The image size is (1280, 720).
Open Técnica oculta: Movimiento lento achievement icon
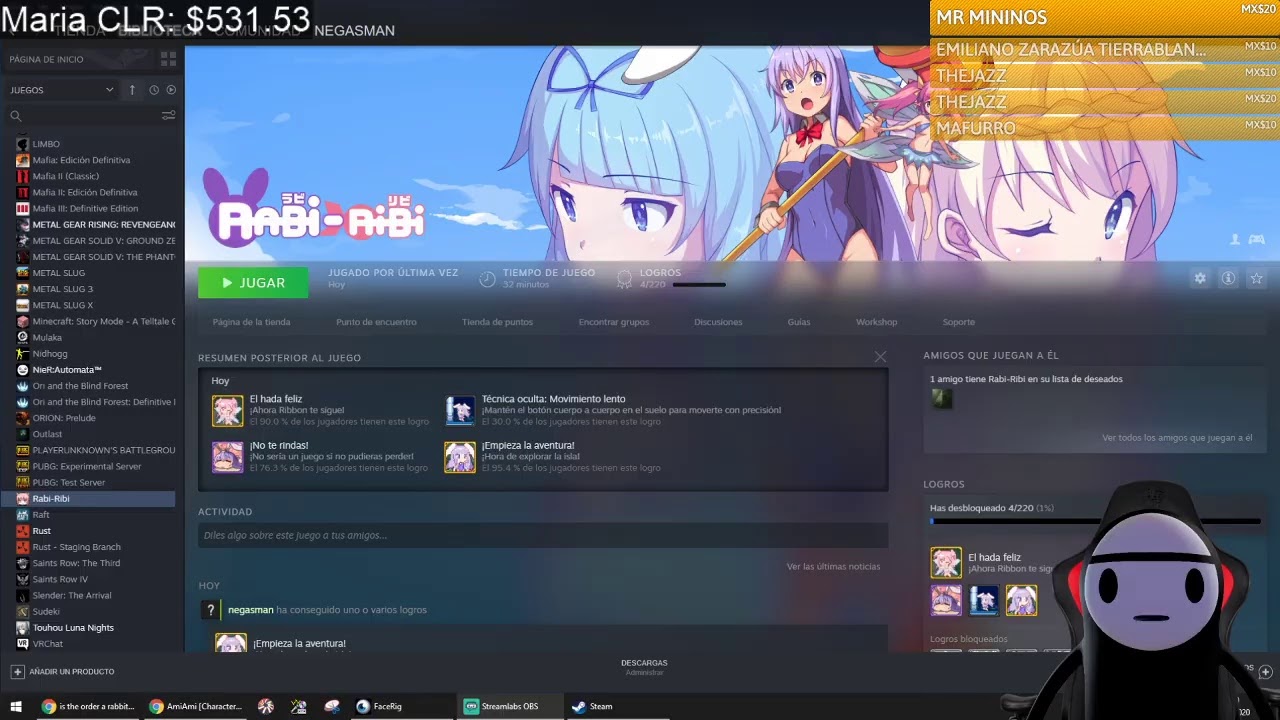pyautogui.click(x=460, y=411)
